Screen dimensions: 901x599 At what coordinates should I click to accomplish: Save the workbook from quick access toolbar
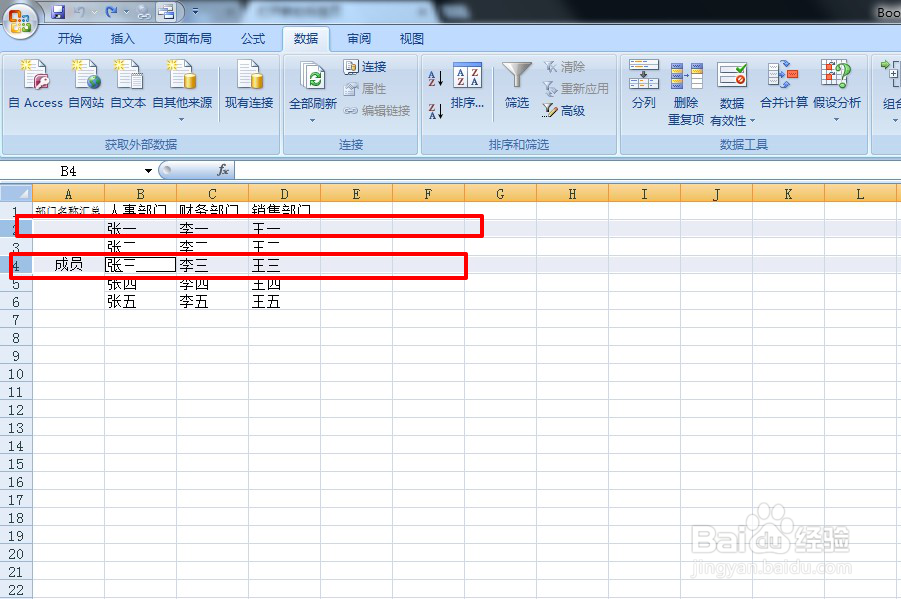tap(58, 11)
